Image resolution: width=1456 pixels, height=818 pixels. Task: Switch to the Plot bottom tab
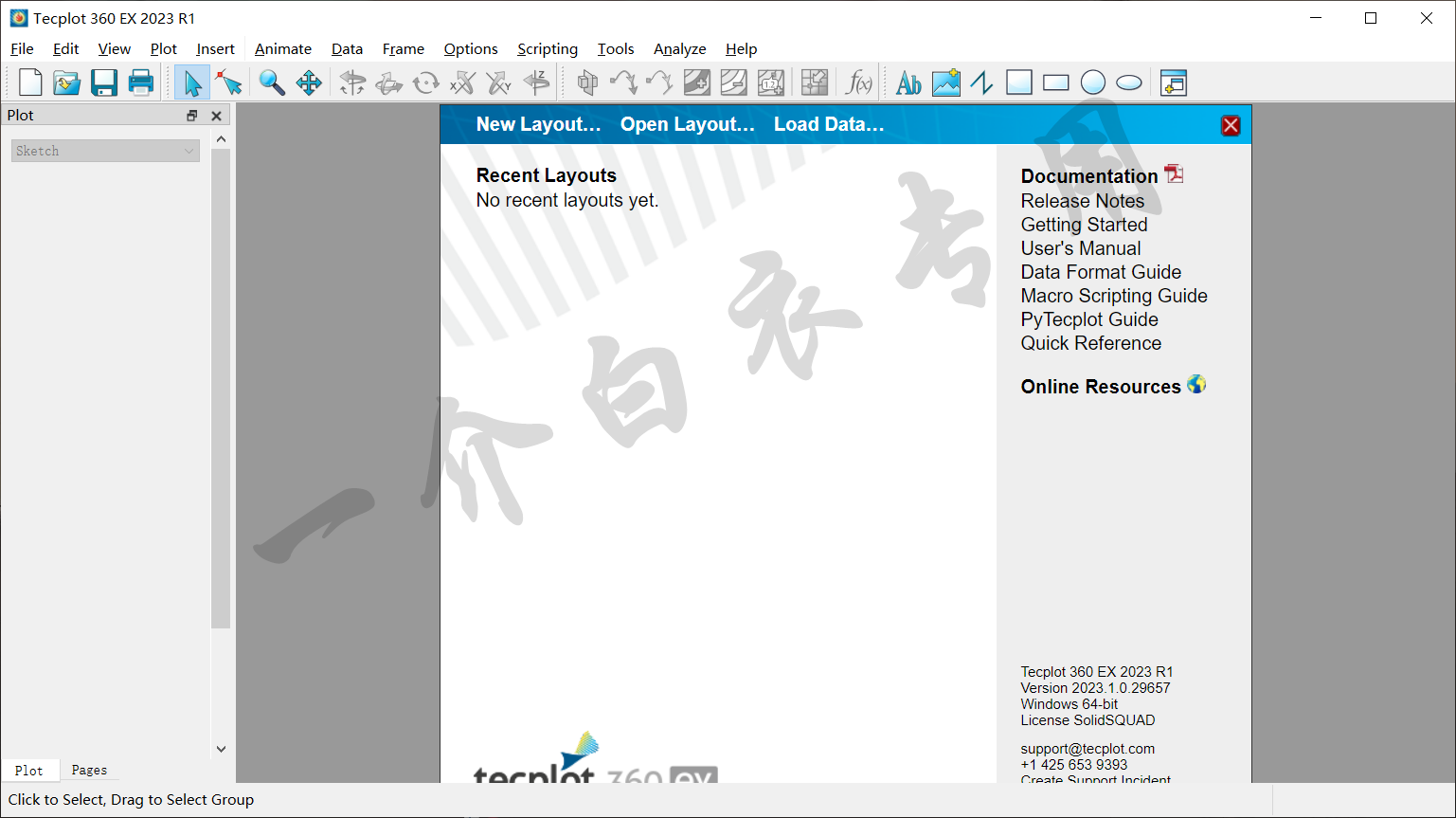(x=29, y=771)
